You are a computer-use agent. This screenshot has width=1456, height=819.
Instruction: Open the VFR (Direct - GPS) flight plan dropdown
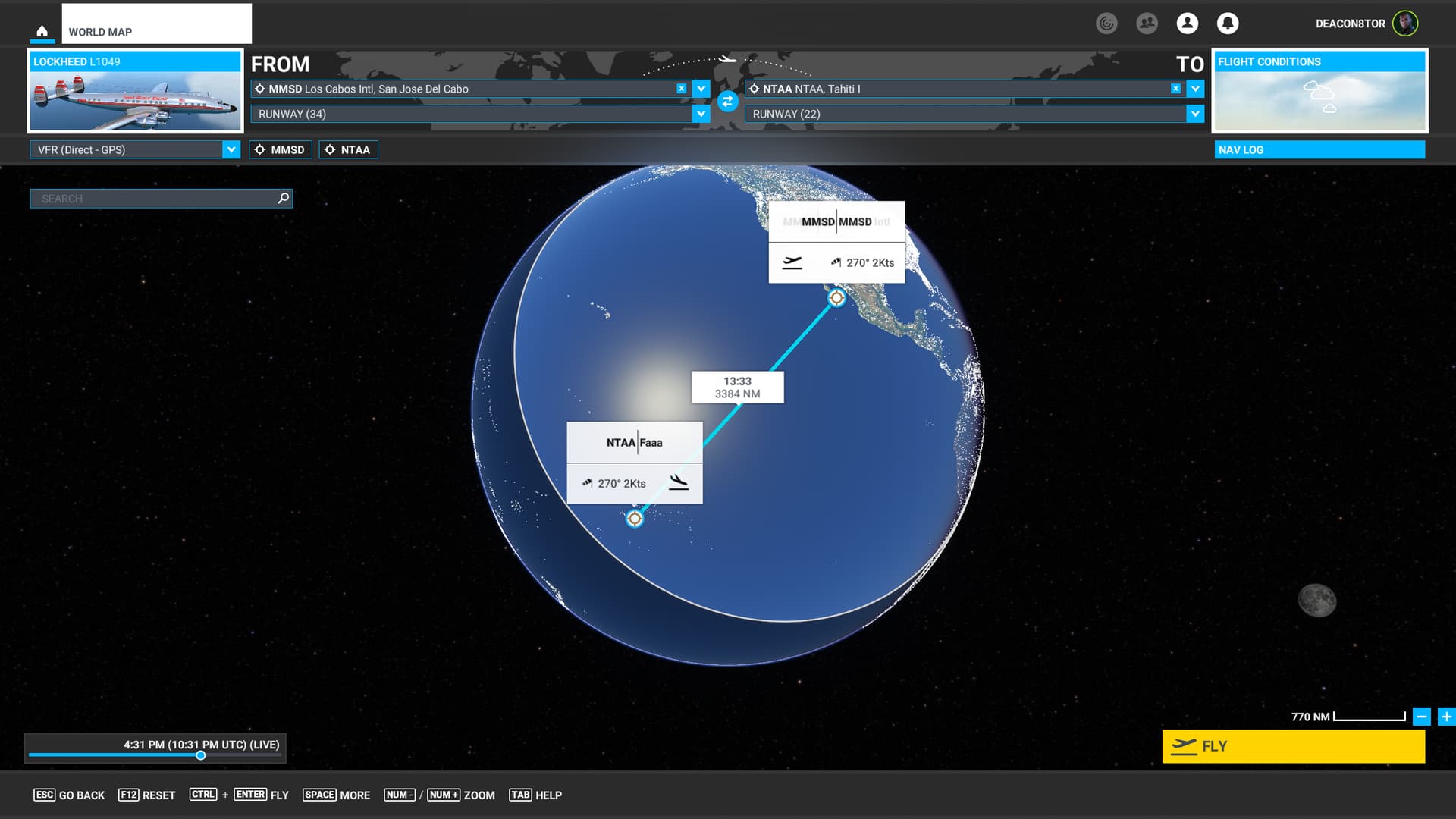coord(231,149)
